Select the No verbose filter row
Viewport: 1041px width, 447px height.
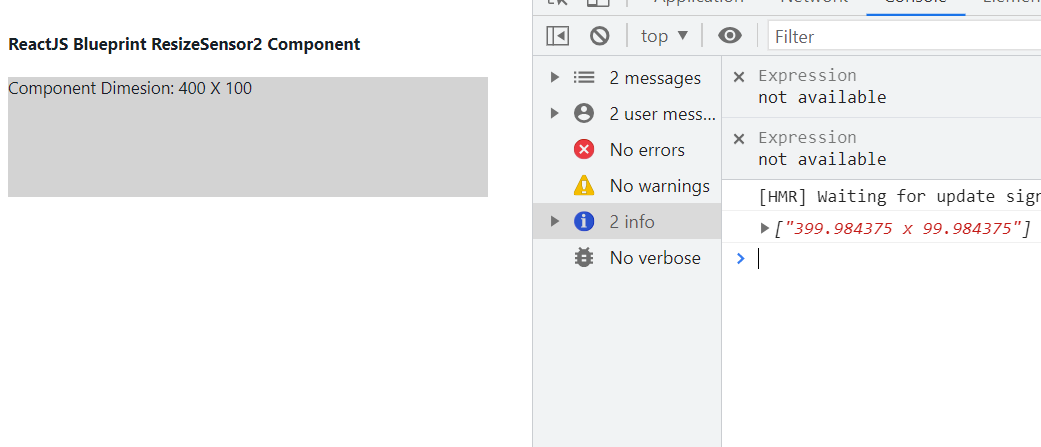pyautogui.click(x=654, y=258)
